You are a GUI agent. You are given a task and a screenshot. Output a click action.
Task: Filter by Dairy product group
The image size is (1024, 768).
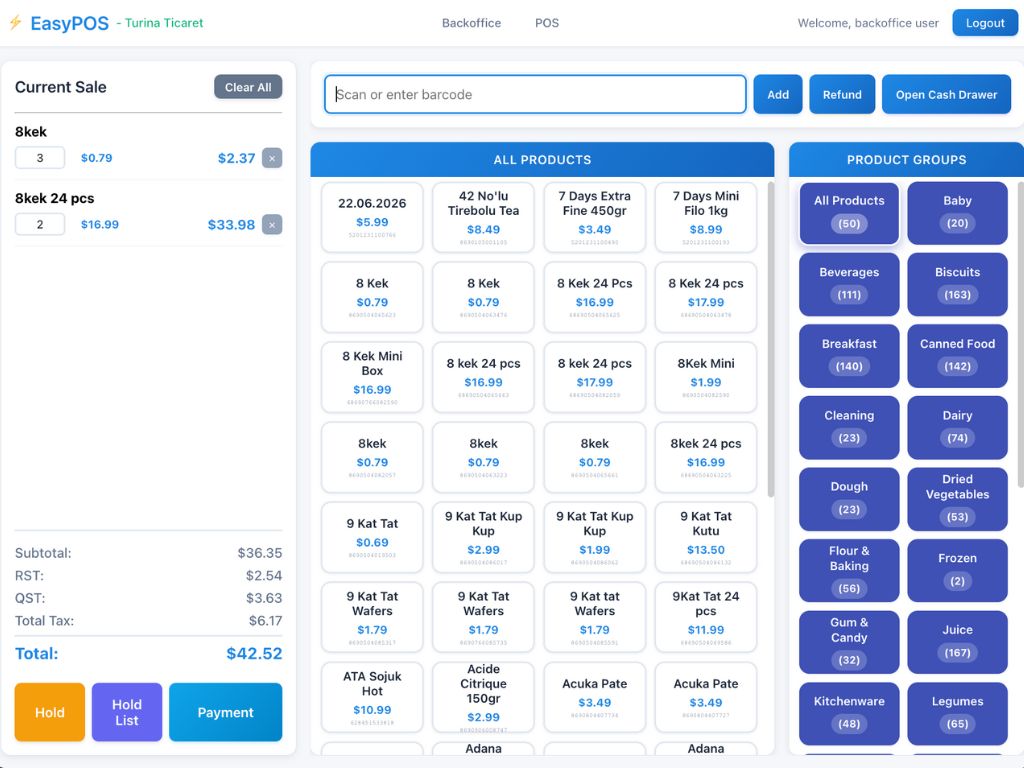click(957, 427)
